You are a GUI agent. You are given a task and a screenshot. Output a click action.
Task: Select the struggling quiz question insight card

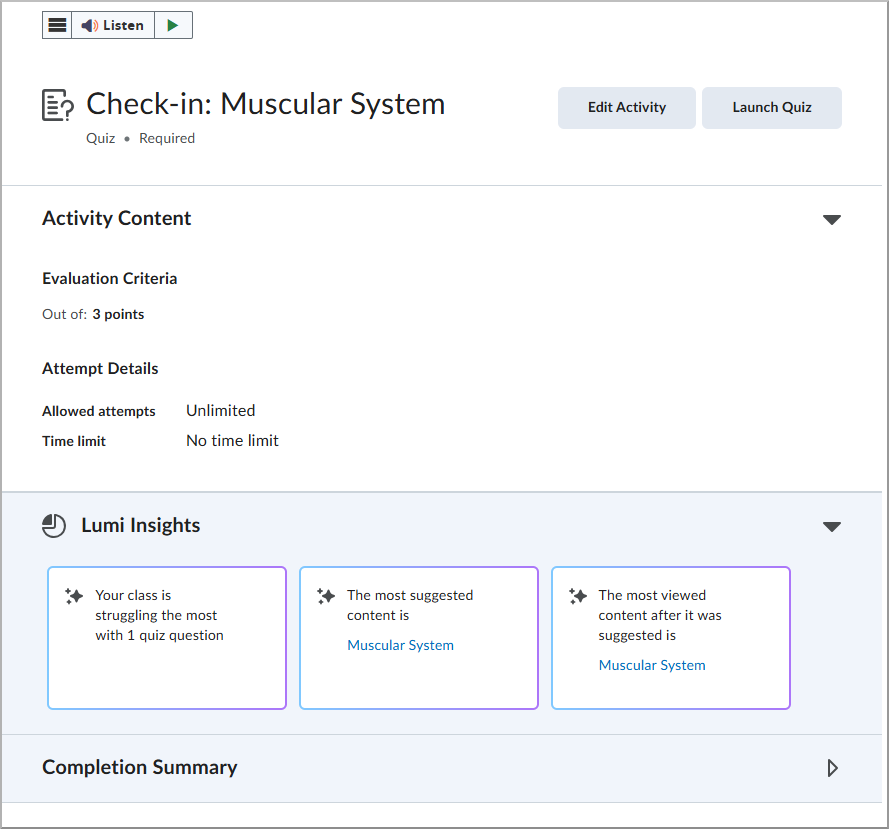[x=166, y=637]
